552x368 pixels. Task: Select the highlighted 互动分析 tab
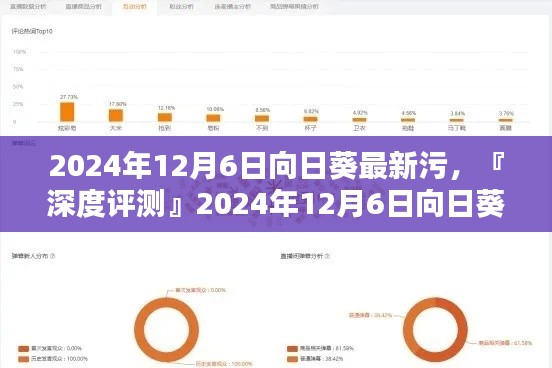[134, 7]
